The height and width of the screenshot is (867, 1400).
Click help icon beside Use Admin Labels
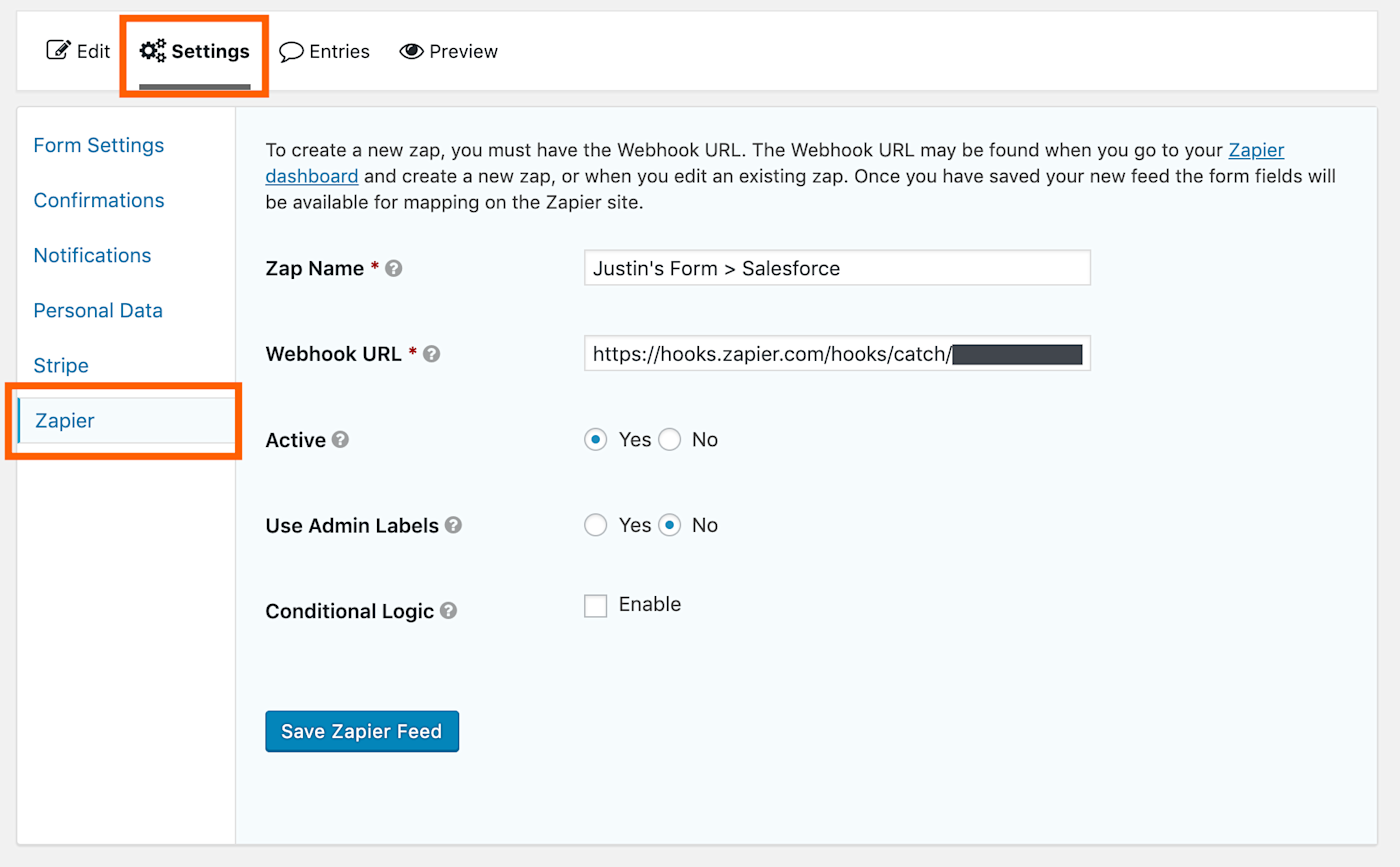pos(453,525)
